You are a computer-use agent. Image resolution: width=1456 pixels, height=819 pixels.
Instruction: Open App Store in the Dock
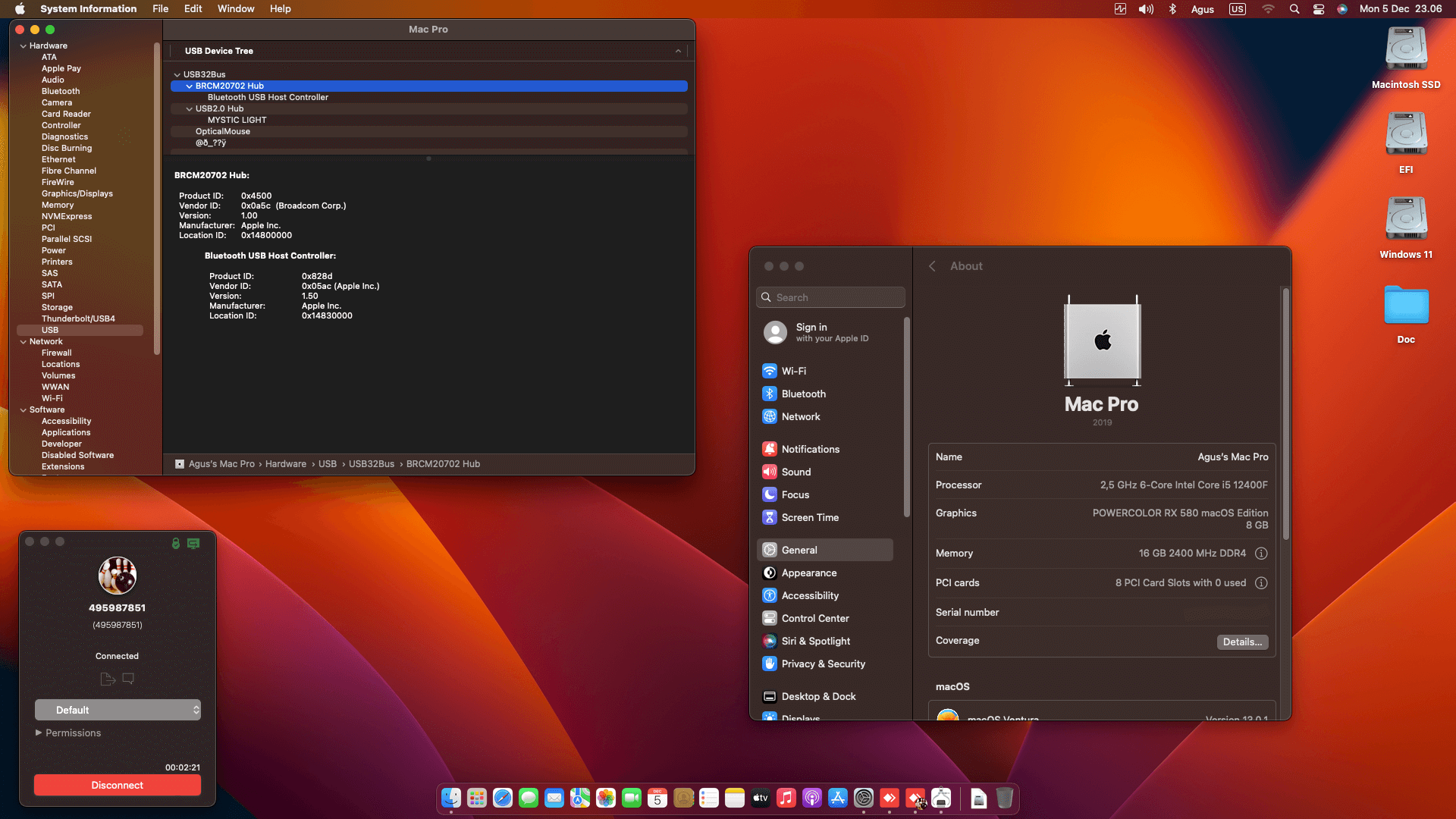[838, 798]
